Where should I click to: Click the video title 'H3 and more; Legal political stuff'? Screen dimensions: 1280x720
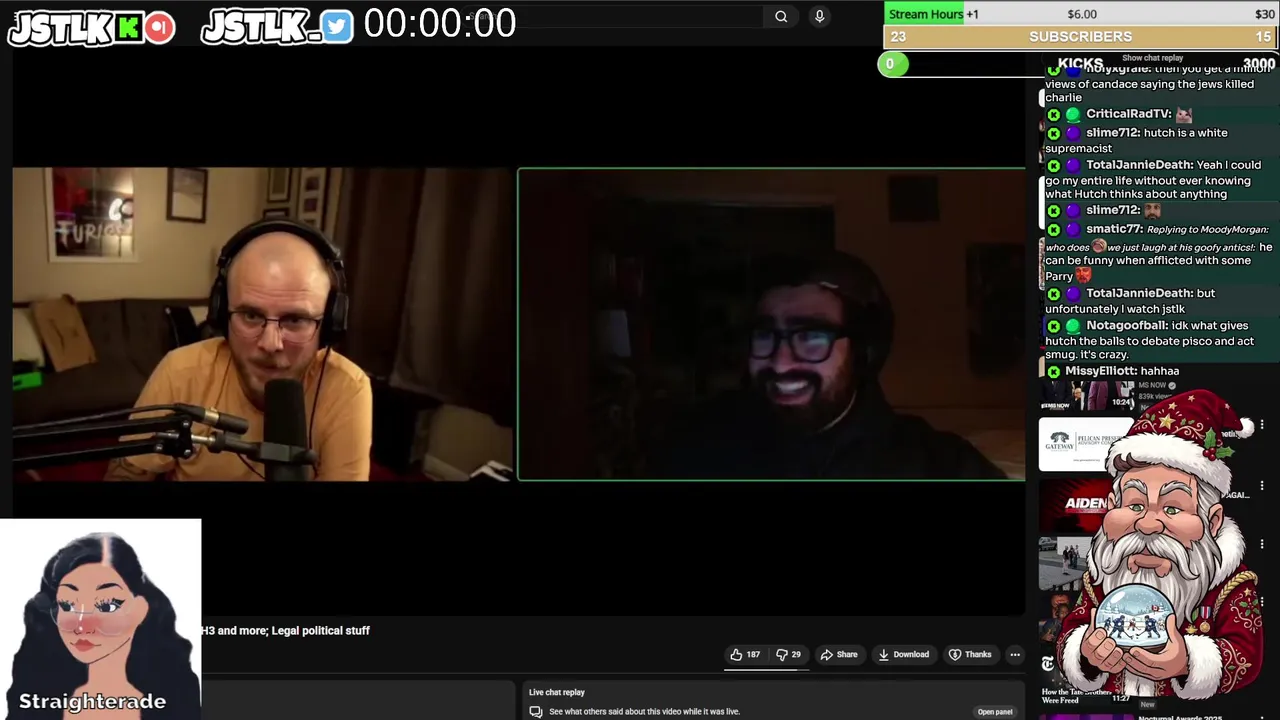coord(286,631)
